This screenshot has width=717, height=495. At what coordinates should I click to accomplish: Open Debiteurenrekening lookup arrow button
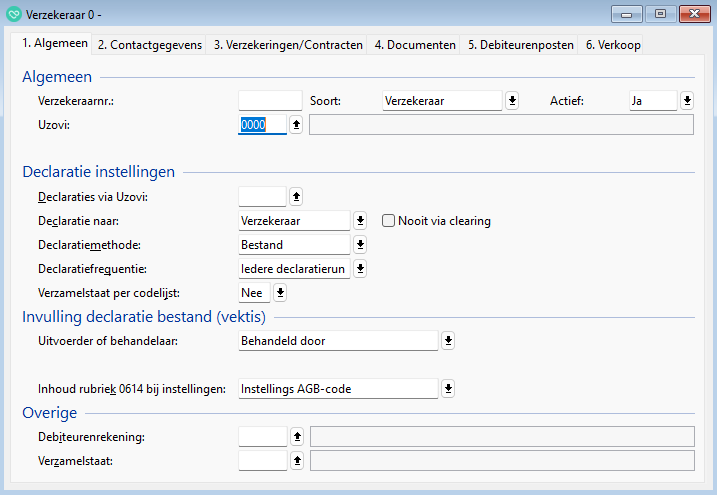297,436
